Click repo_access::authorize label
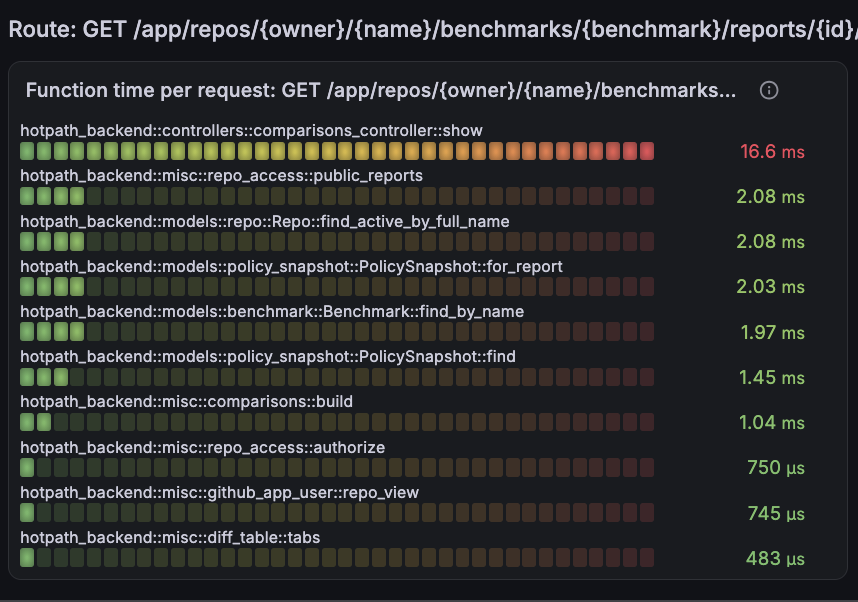This screenshot has height=602, width=858. (x=202, y=448)
